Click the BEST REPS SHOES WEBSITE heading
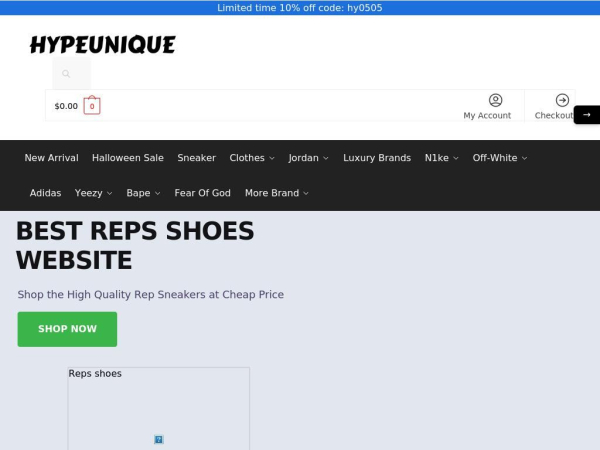Image resolution: width=600 pixels, height=450 pixels. coord(135,245)
